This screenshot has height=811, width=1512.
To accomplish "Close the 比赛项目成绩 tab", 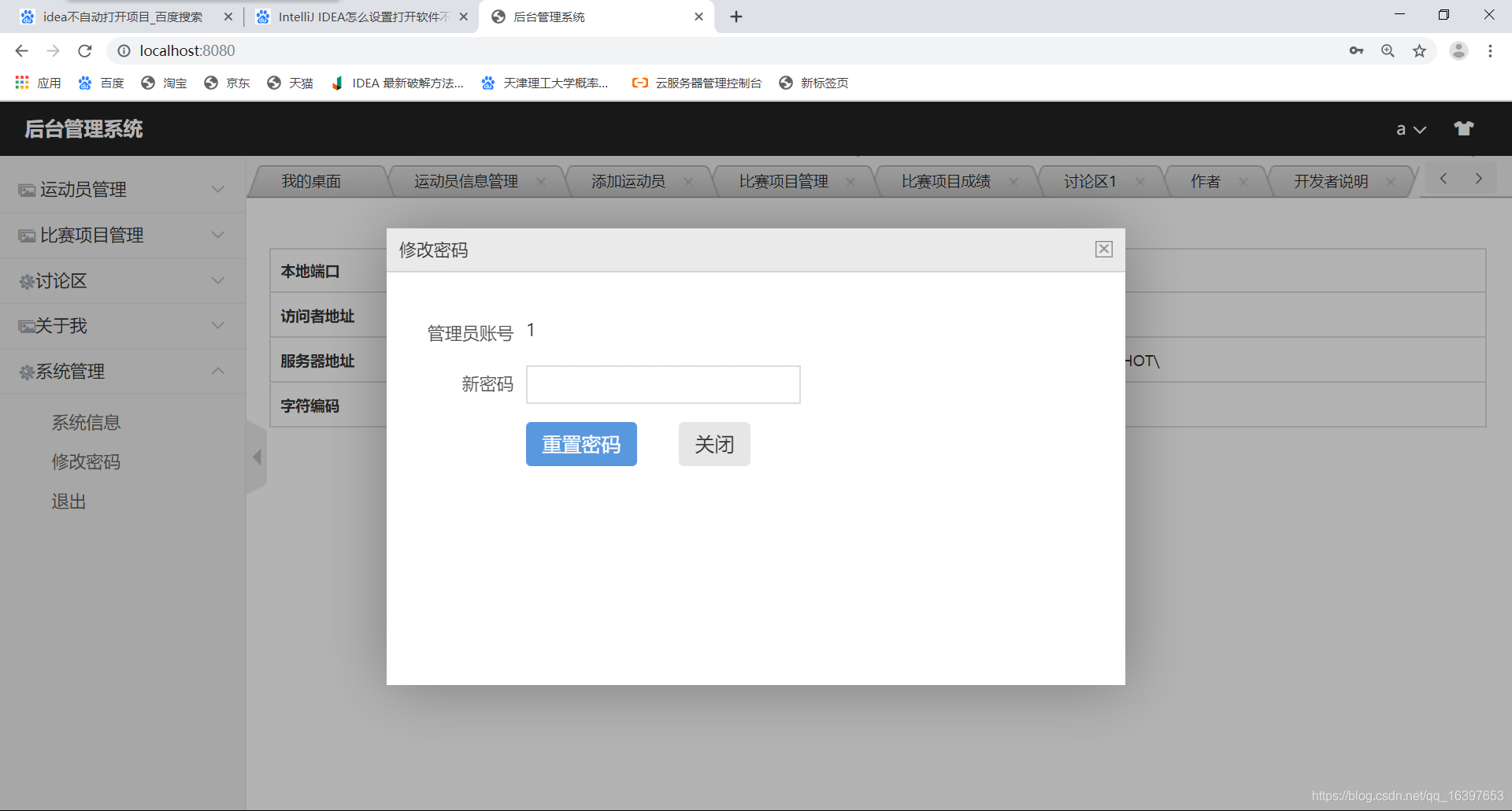I will point(1014,182).
